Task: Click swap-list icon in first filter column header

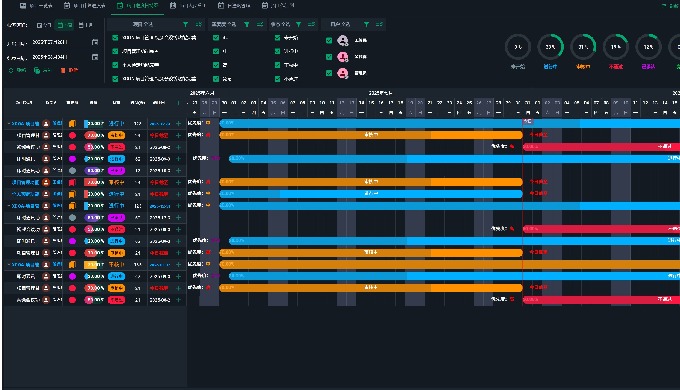Action: [199, 25]
